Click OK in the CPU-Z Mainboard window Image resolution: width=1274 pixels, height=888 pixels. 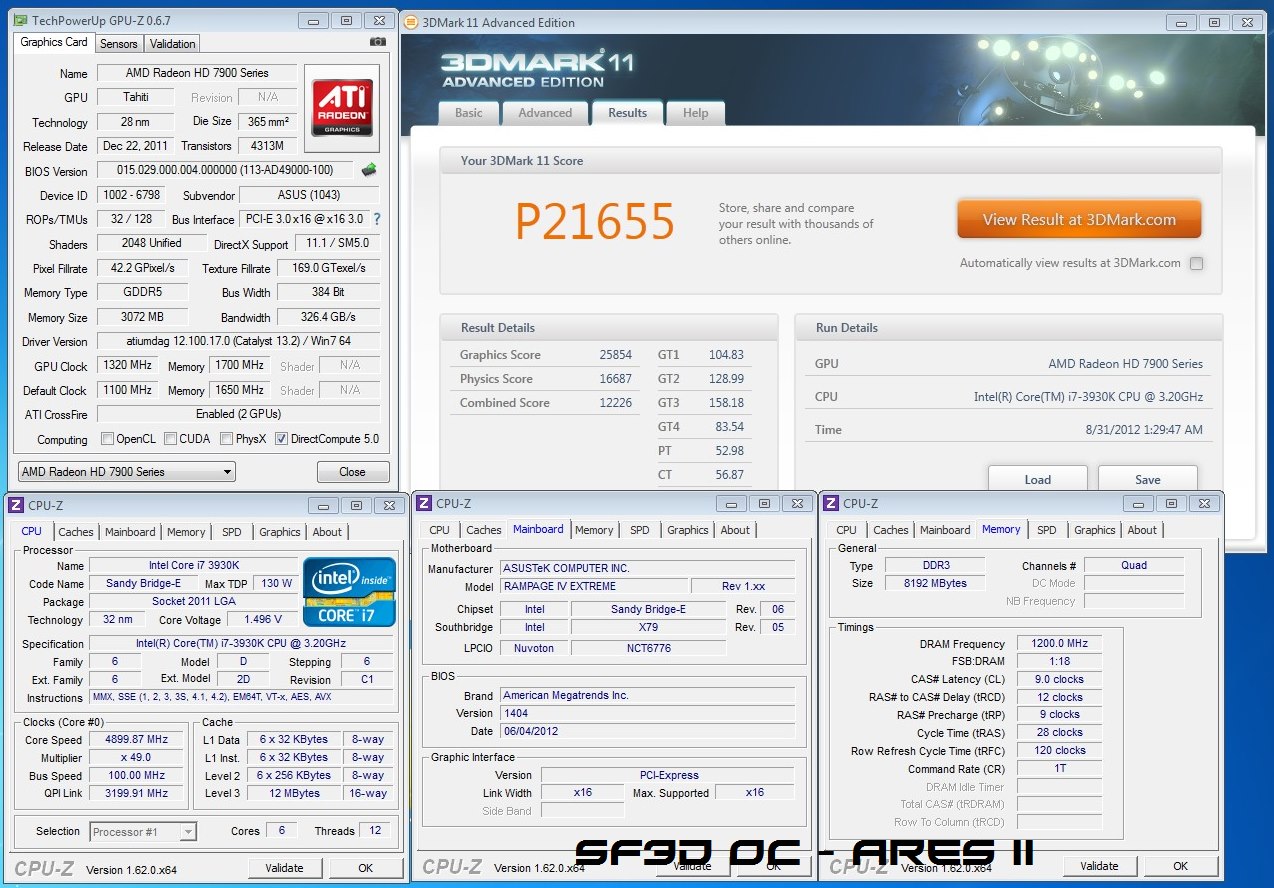coord(775,866)
